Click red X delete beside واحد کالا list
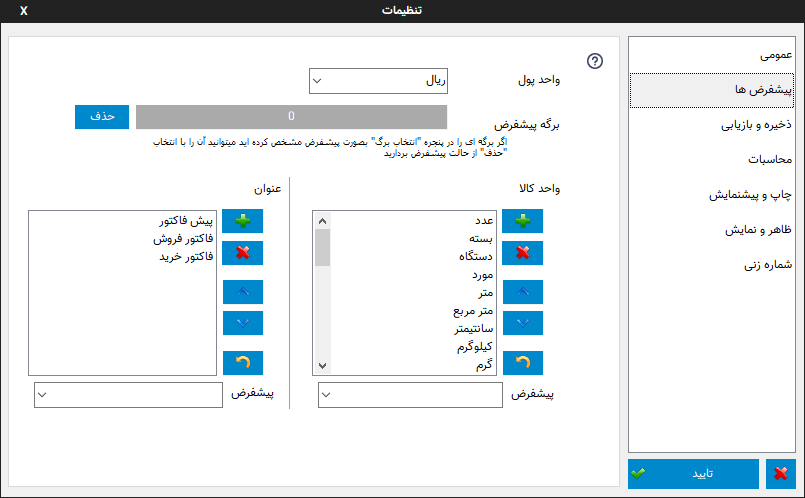The image size is (805, 498). coord(522,252)
